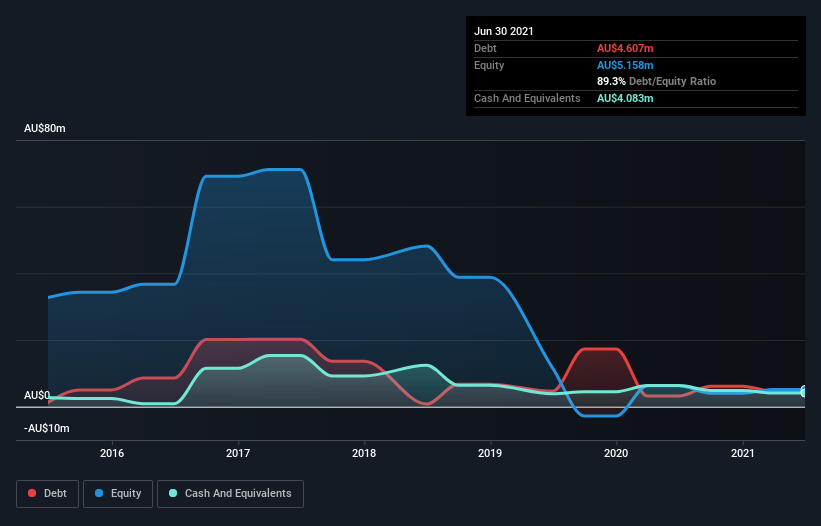Image resolution: width=821 pixels, height=526 pixels.
Task: Click the 2017 x-axis label
Action: click(x=238, y=453)
